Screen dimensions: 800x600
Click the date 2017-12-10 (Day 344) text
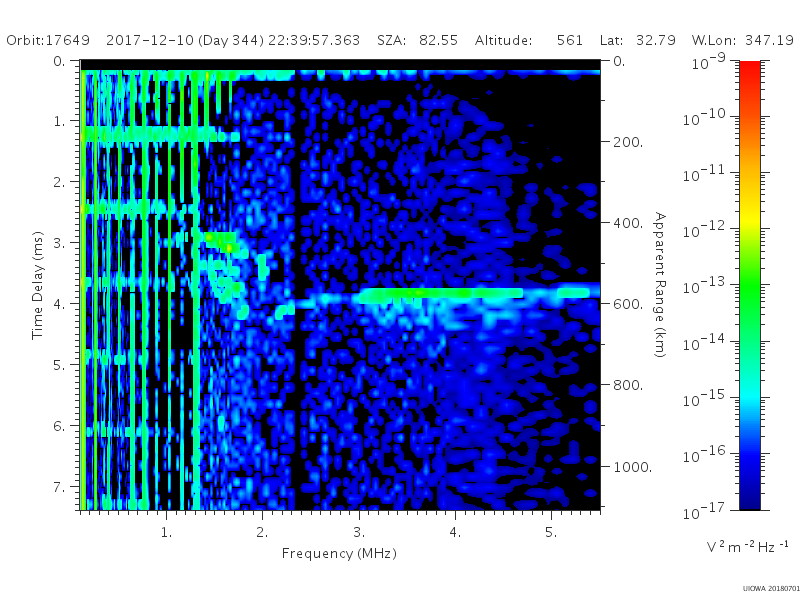[x=185, y=40]
